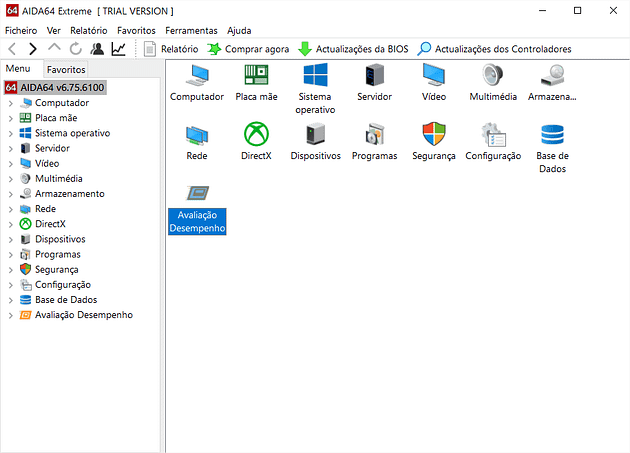
Task: Select the Avaliação Desempenho benchmark icon
Action: [197, 194]
